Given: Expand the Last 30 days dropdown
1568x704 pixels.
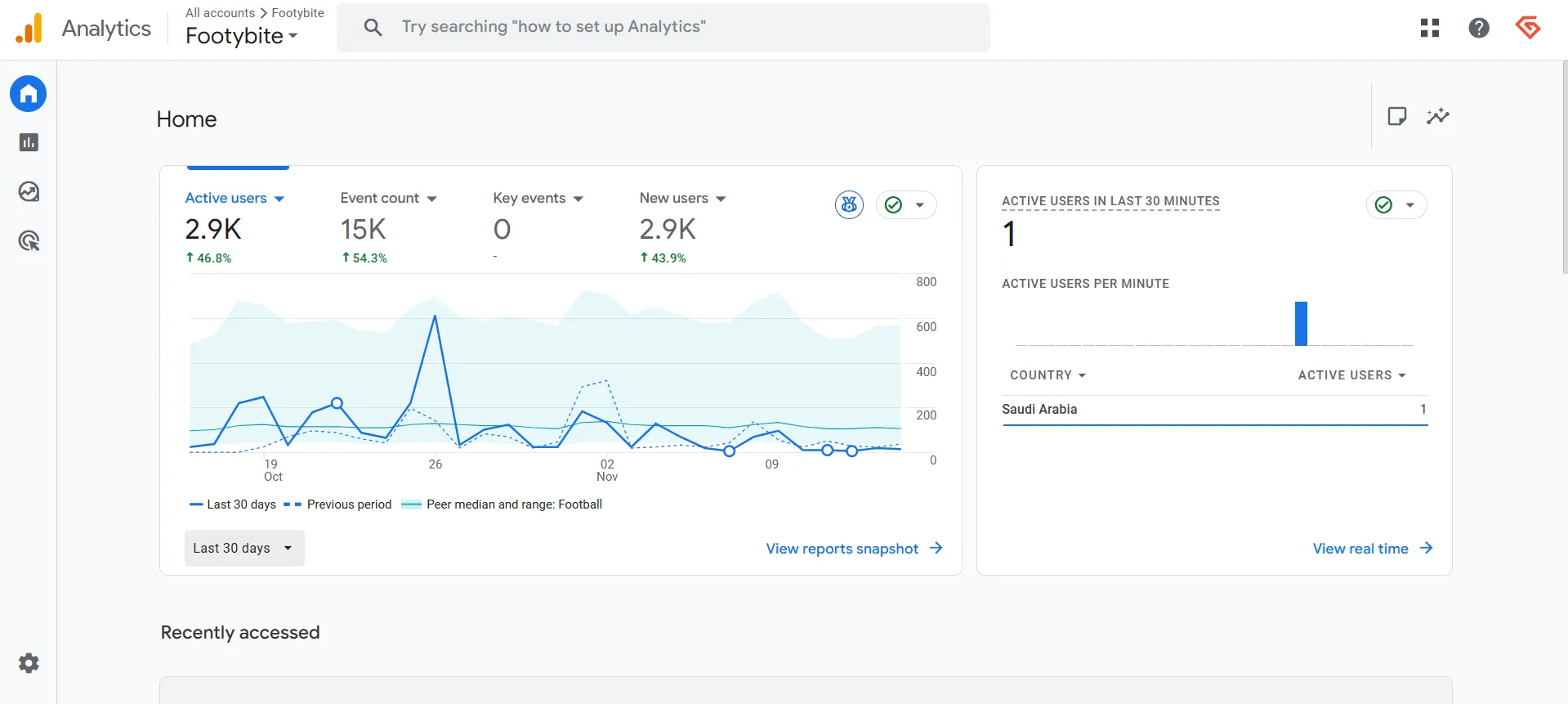Looking at the screenshot, I should pos(243,548).
